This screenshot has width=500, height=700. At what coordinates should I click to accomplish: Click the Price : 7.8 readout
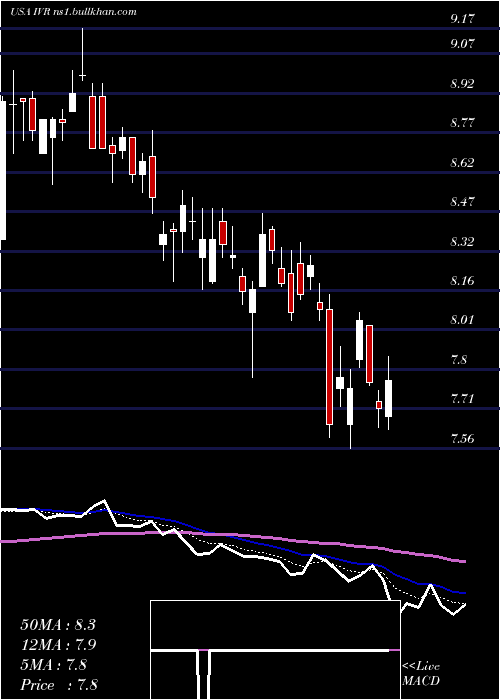pyautogui.click(x=59, y=685)
